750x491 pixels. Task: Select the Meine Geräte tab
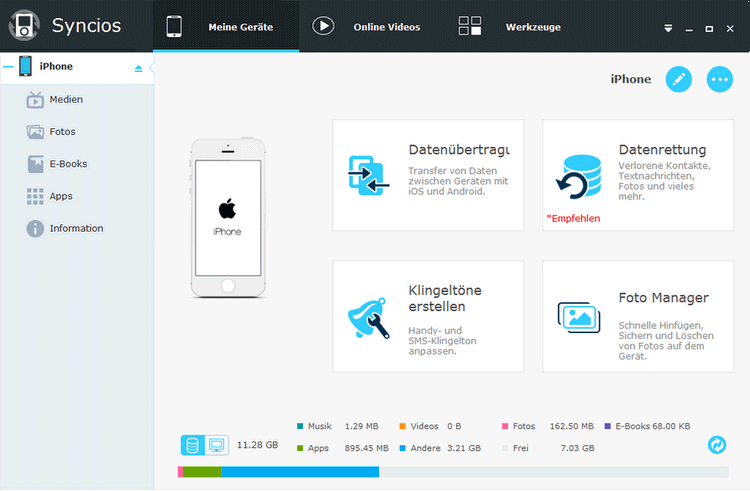pos(225,27)
